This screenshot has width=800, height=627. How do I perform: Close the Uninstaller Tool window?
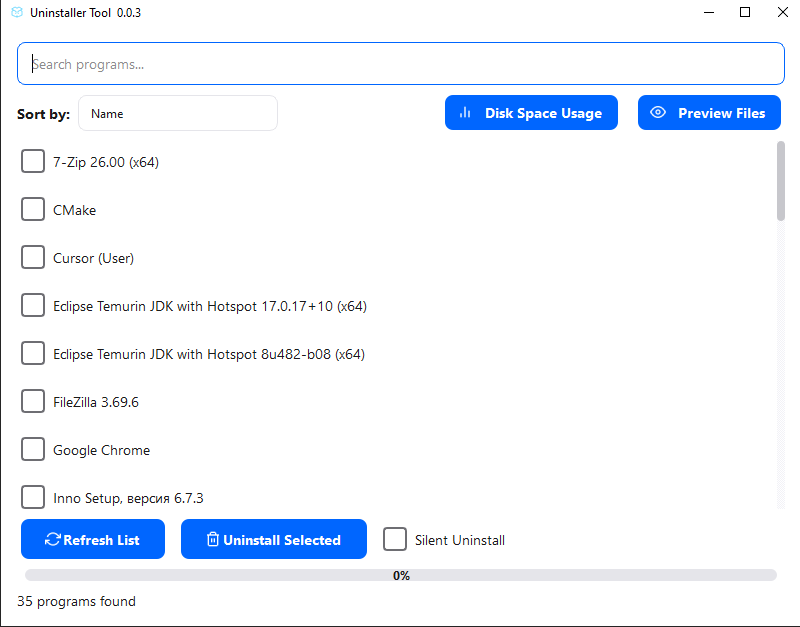pyautogui.click(x=783, y=12)
